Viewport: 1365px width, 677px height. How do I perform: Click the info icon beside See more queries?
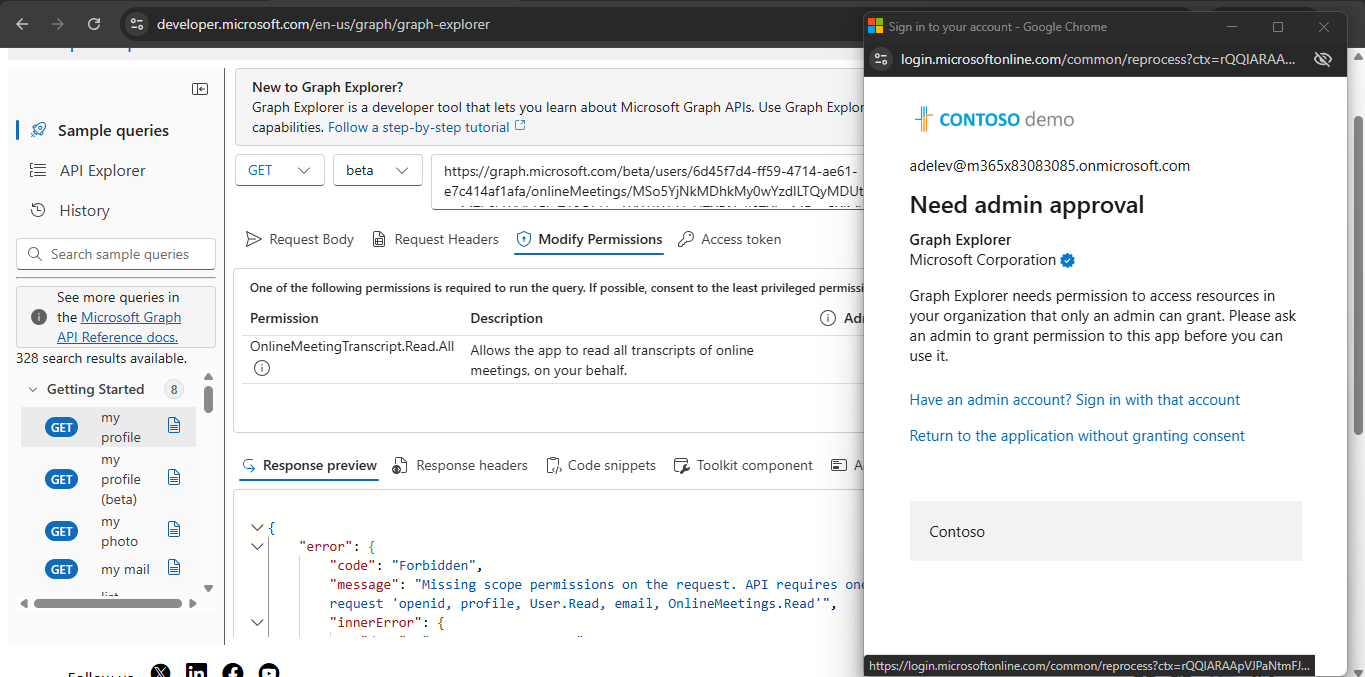click(39, 317)
